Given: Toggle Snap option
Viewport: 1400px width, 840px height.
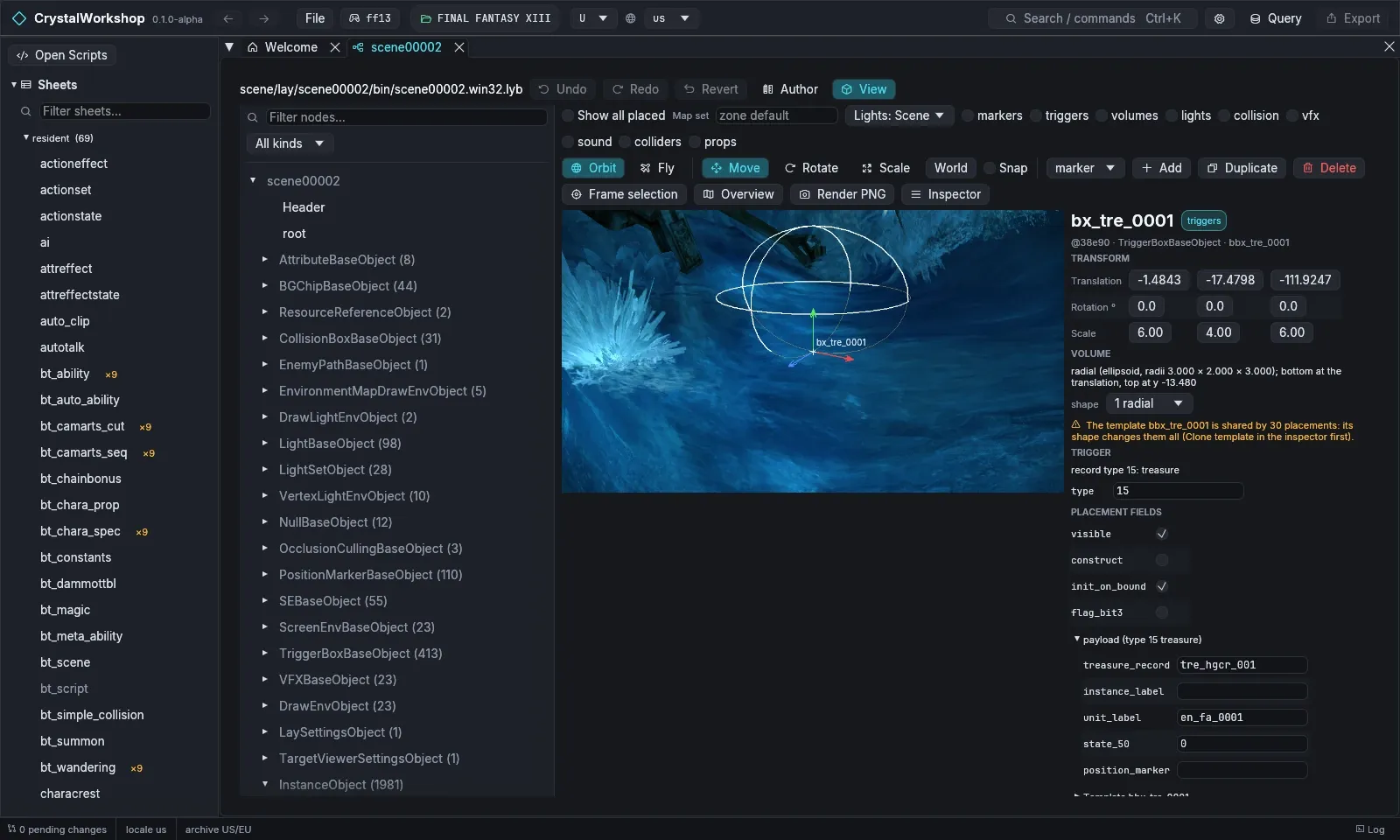Looking at the screenshot, I should pos(990,168).
